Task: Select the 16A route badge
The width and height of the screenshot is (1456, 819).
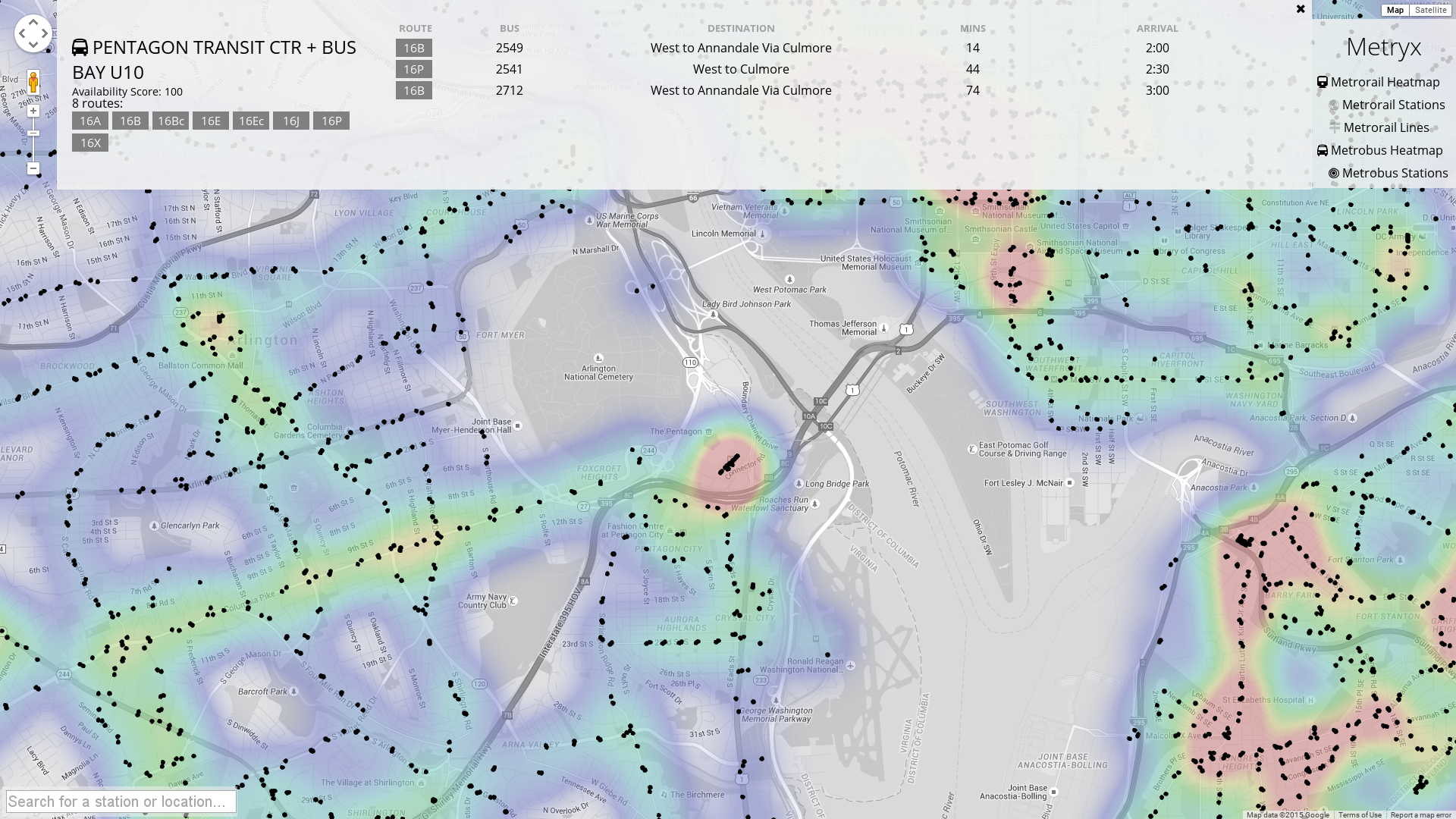Action: coord(90,121)
